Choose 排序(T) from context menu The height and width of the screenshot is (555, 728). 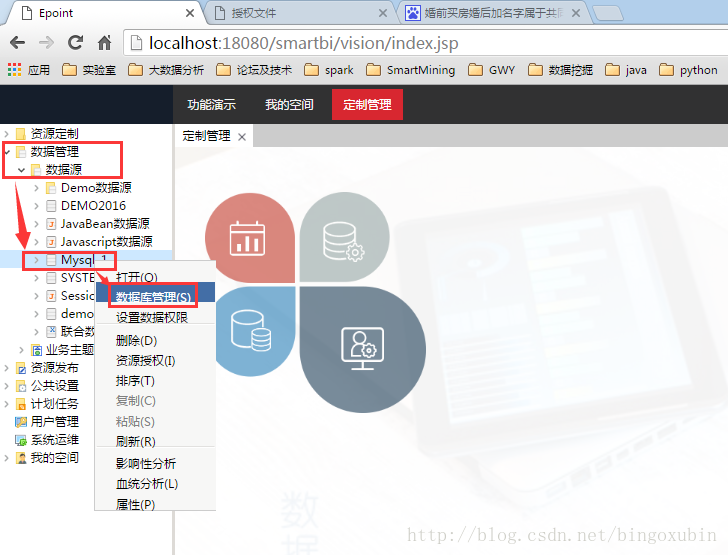pyautogui.click(x=155, y=381)
